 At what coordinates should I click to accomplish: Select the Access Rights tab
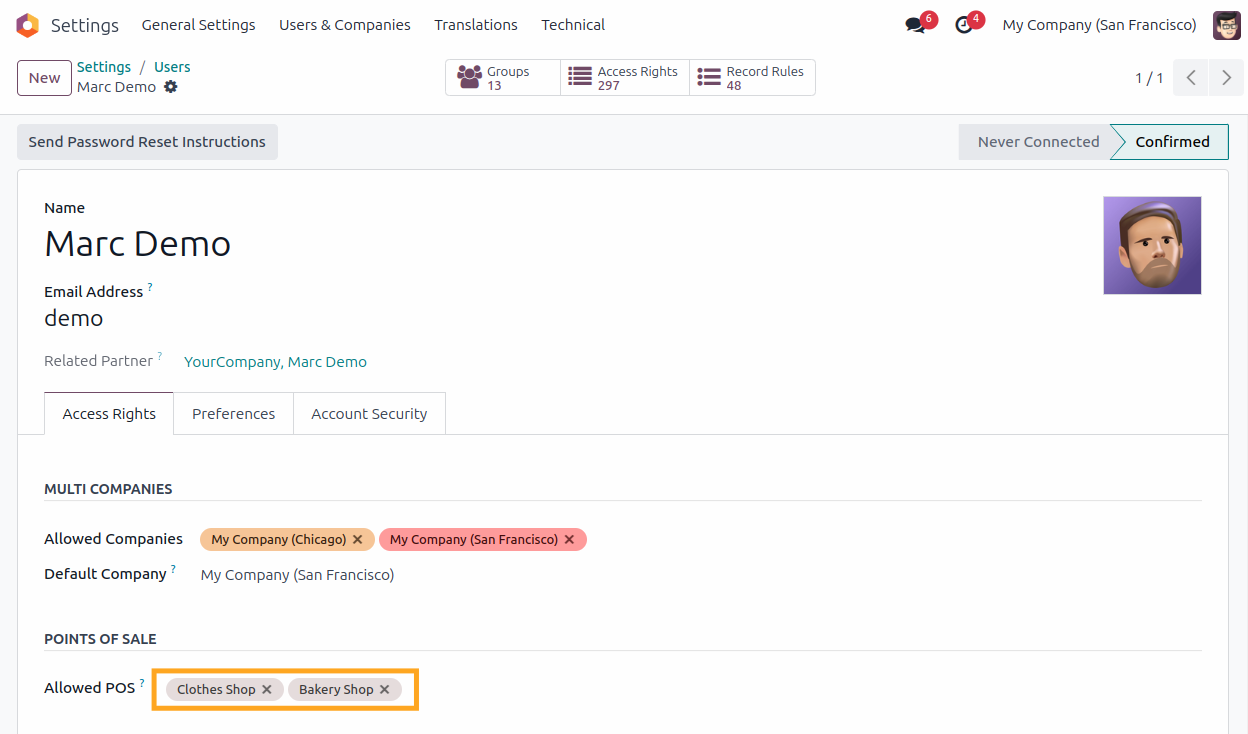click(x=109, y=414)
